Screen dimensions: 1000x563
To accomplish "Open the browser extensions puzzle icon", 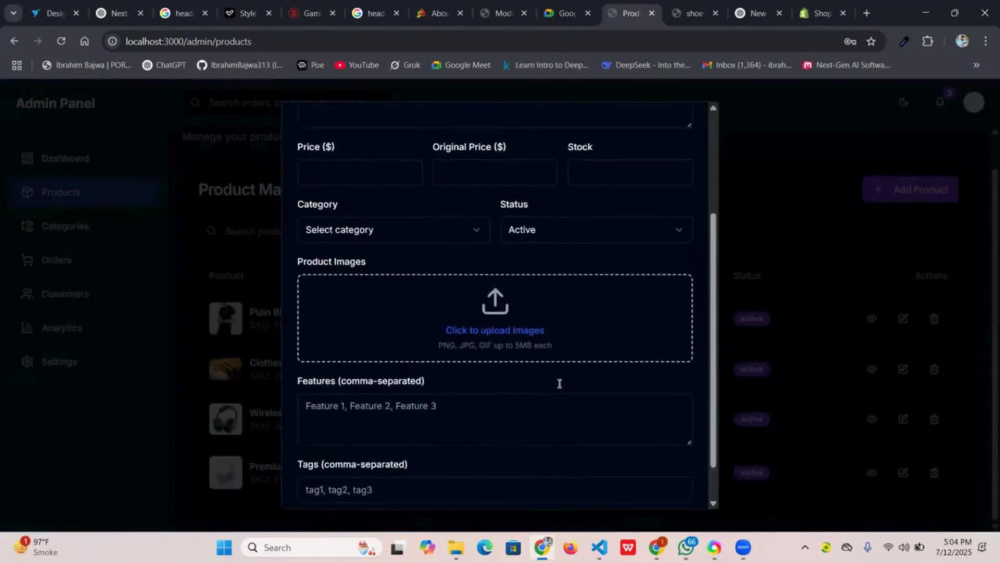I will click(927, 41).
